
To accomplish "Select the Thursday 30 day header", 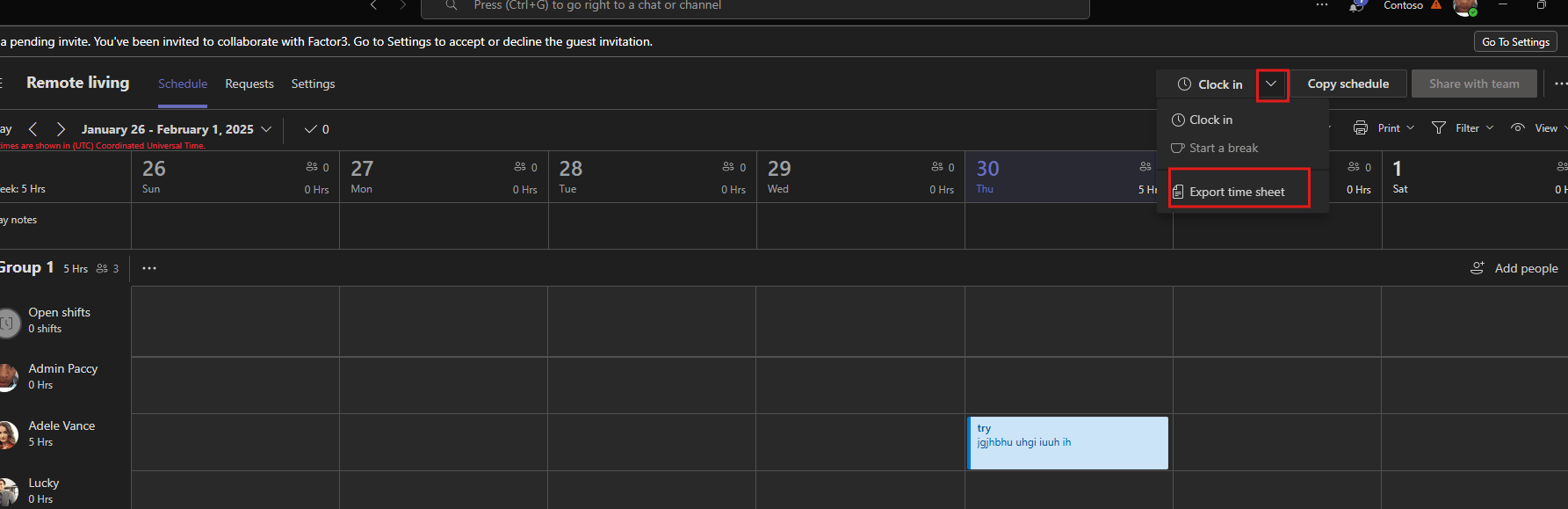I will 1067,177.
